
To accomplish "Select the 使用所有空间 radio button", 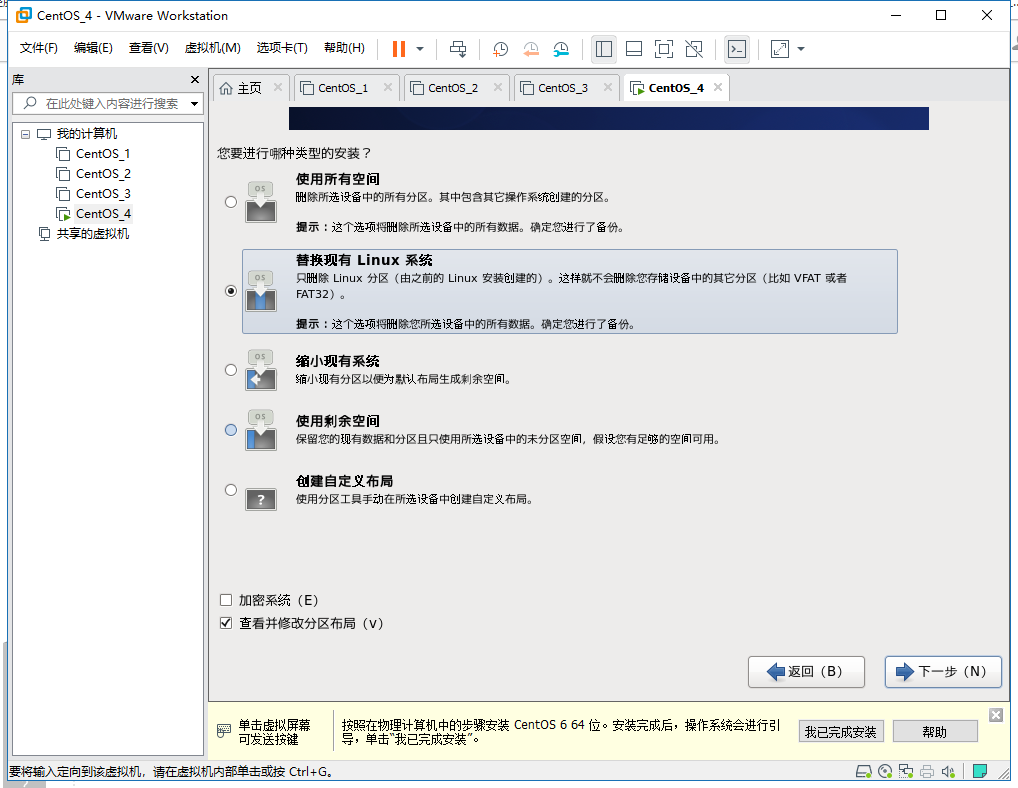I will [x=230, y=202].
